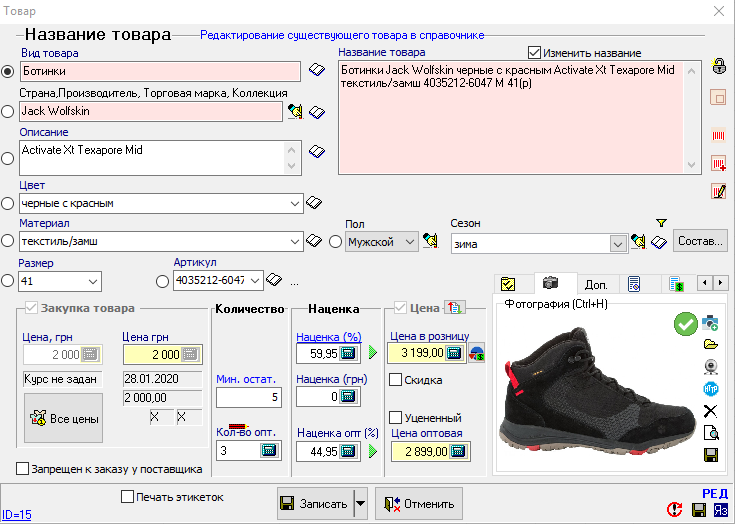This screenshot has height=524, width=735.
Task: Open calculator for Цена в розницу
Action: (454, 353)
